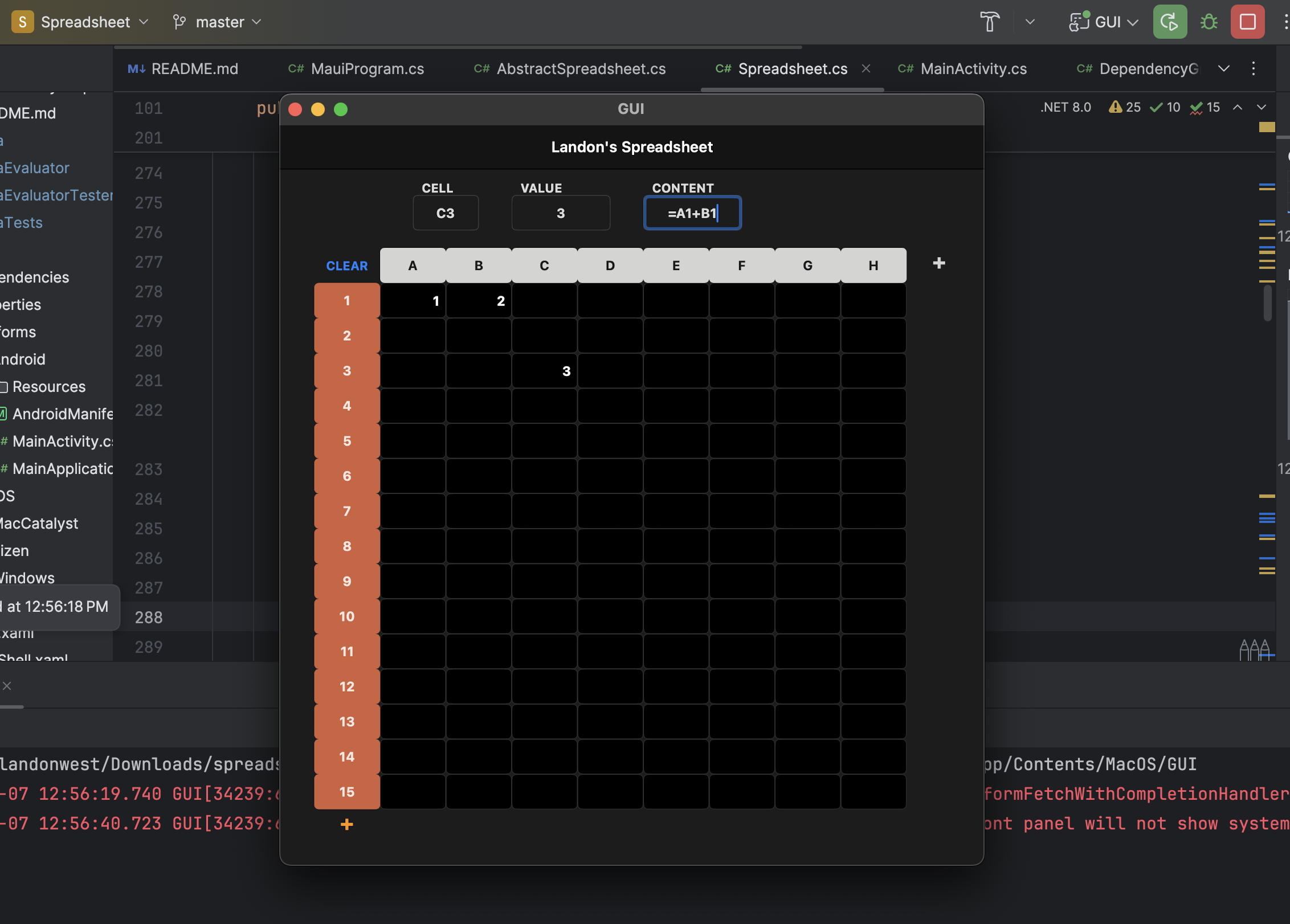Click the green checkmark inspection icon showing 10

pos(1164,107)
